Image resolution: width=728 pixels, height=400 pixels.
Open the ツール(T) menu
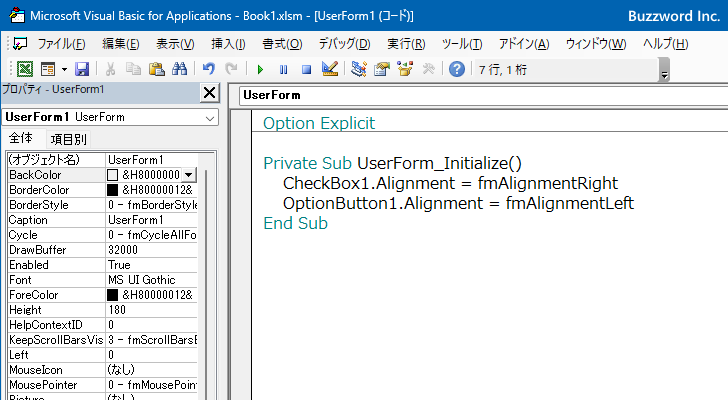coord(462,44)
